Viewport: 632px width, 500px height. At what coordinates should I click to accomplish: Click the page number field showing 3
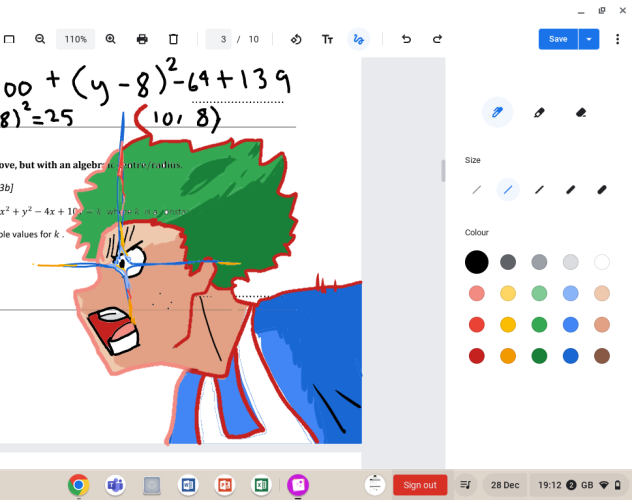coord(218,39)
